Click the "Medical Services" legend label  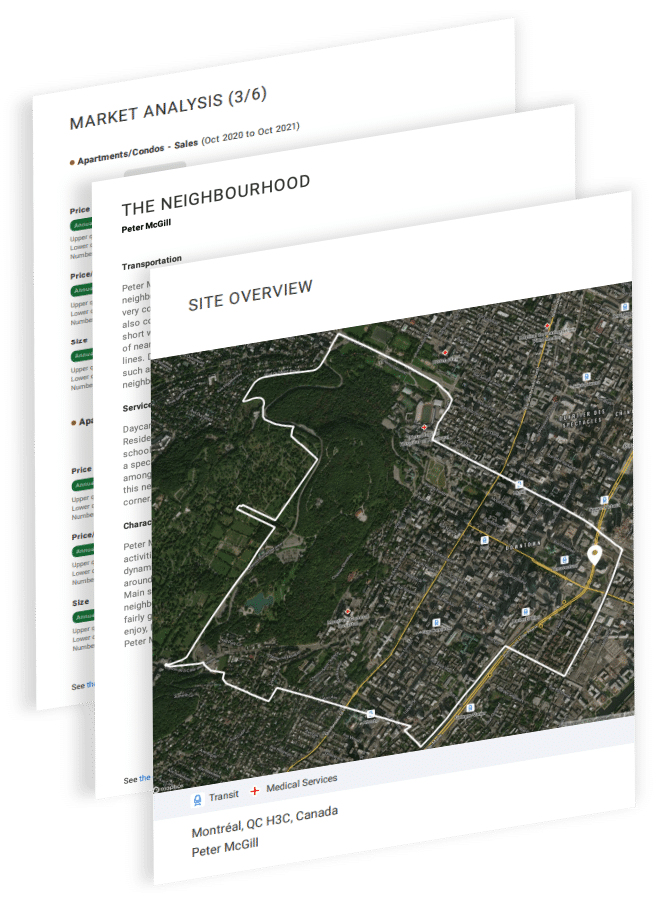click(x=301, y=783)
